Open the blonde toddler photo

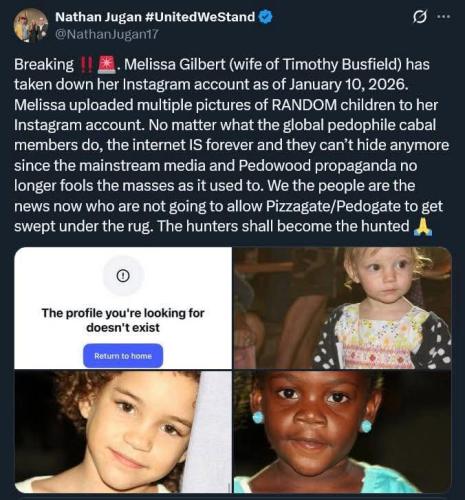(x=343, y=308)
